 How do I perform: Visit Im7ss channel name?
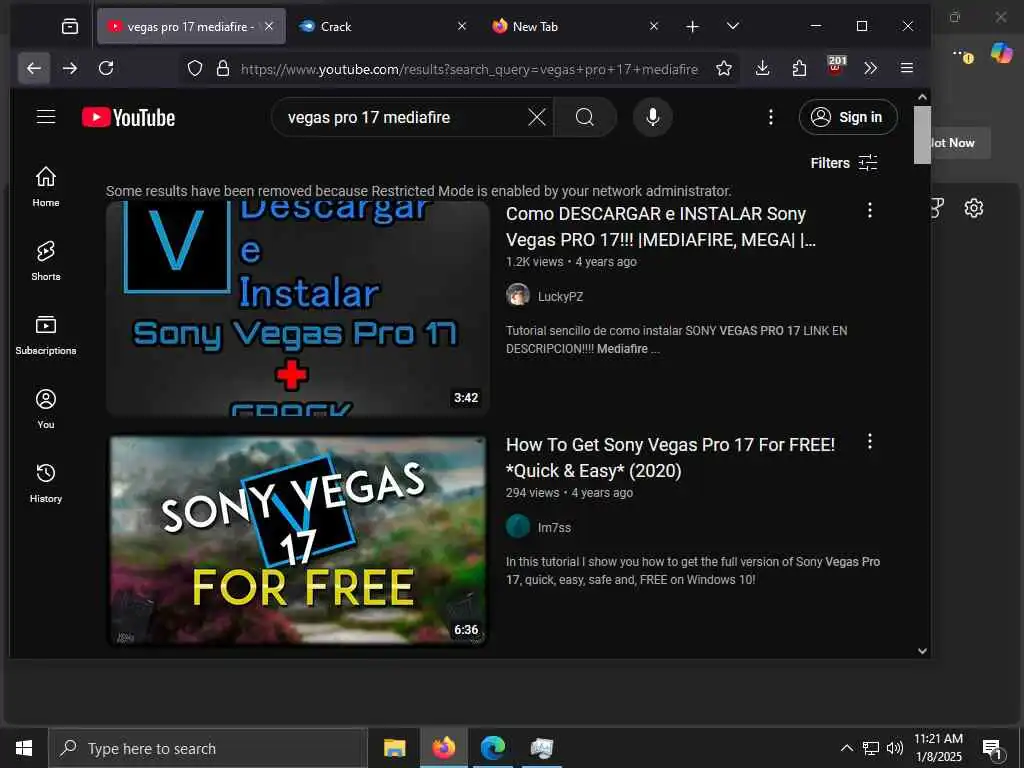click(554, 528)
